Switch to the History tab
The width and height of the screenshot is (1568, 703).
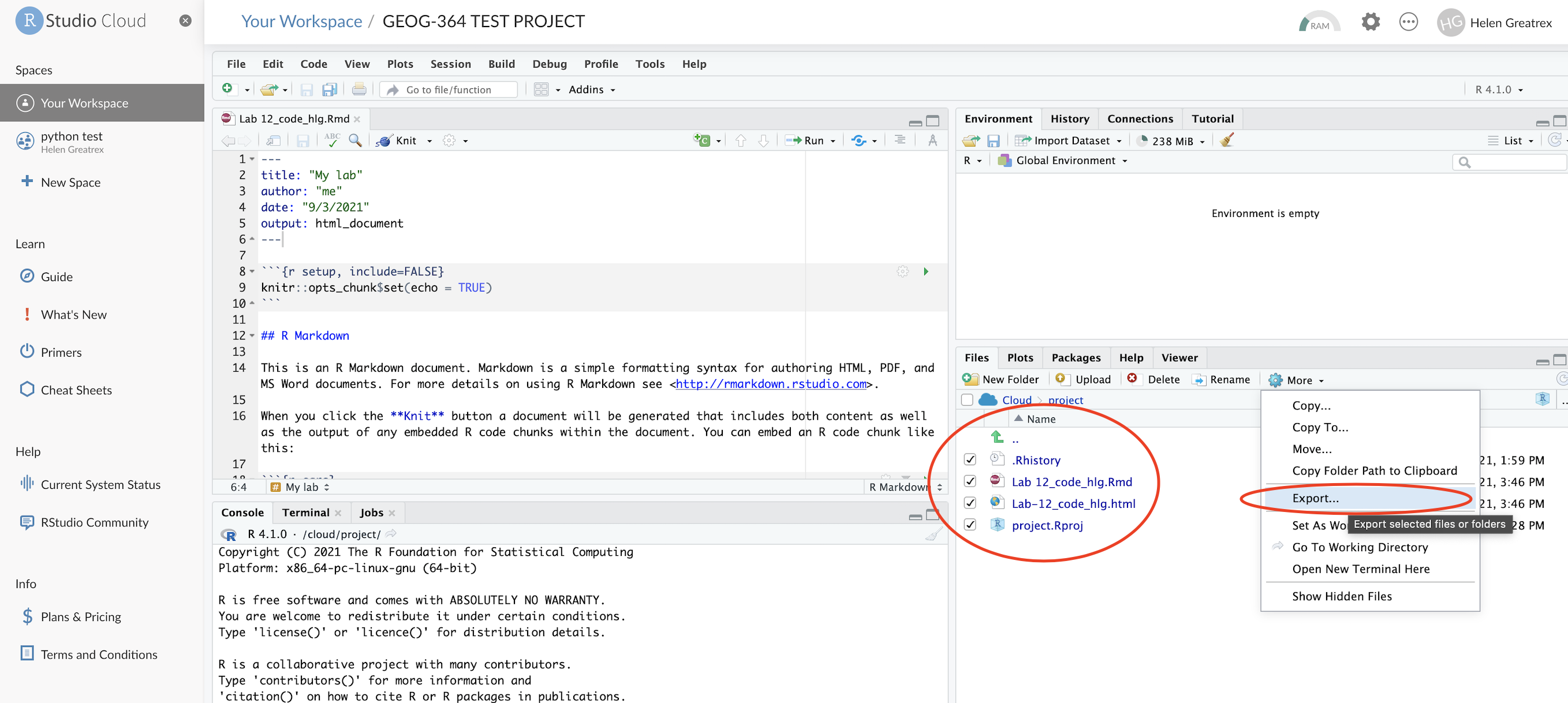pyautogui.click(x=1069, y=118)
